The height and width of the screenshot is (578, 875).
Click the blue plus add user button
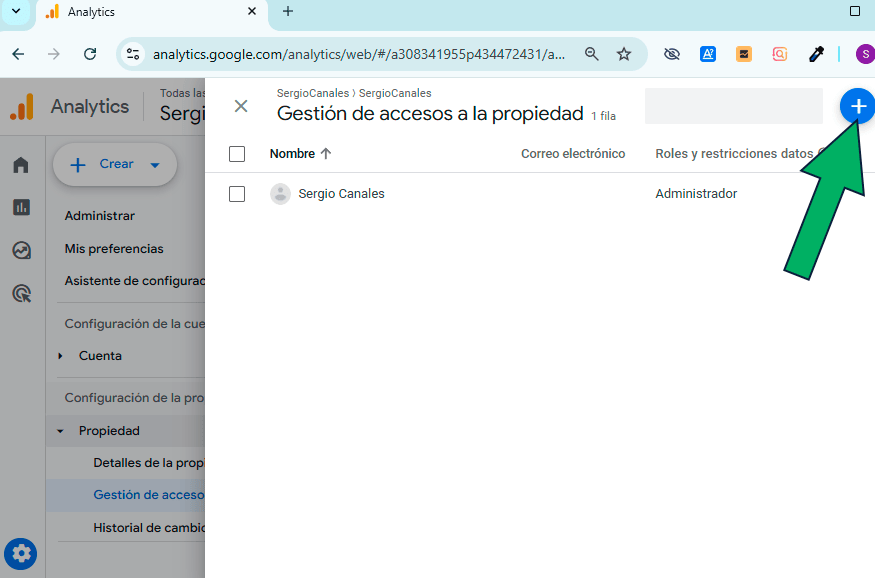coord(857,106)
